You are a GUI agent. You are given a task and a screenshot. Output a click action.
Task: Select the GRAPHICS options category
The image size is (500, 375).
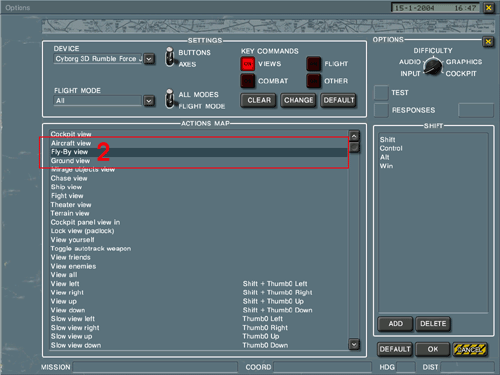click(x=464, y=62)
